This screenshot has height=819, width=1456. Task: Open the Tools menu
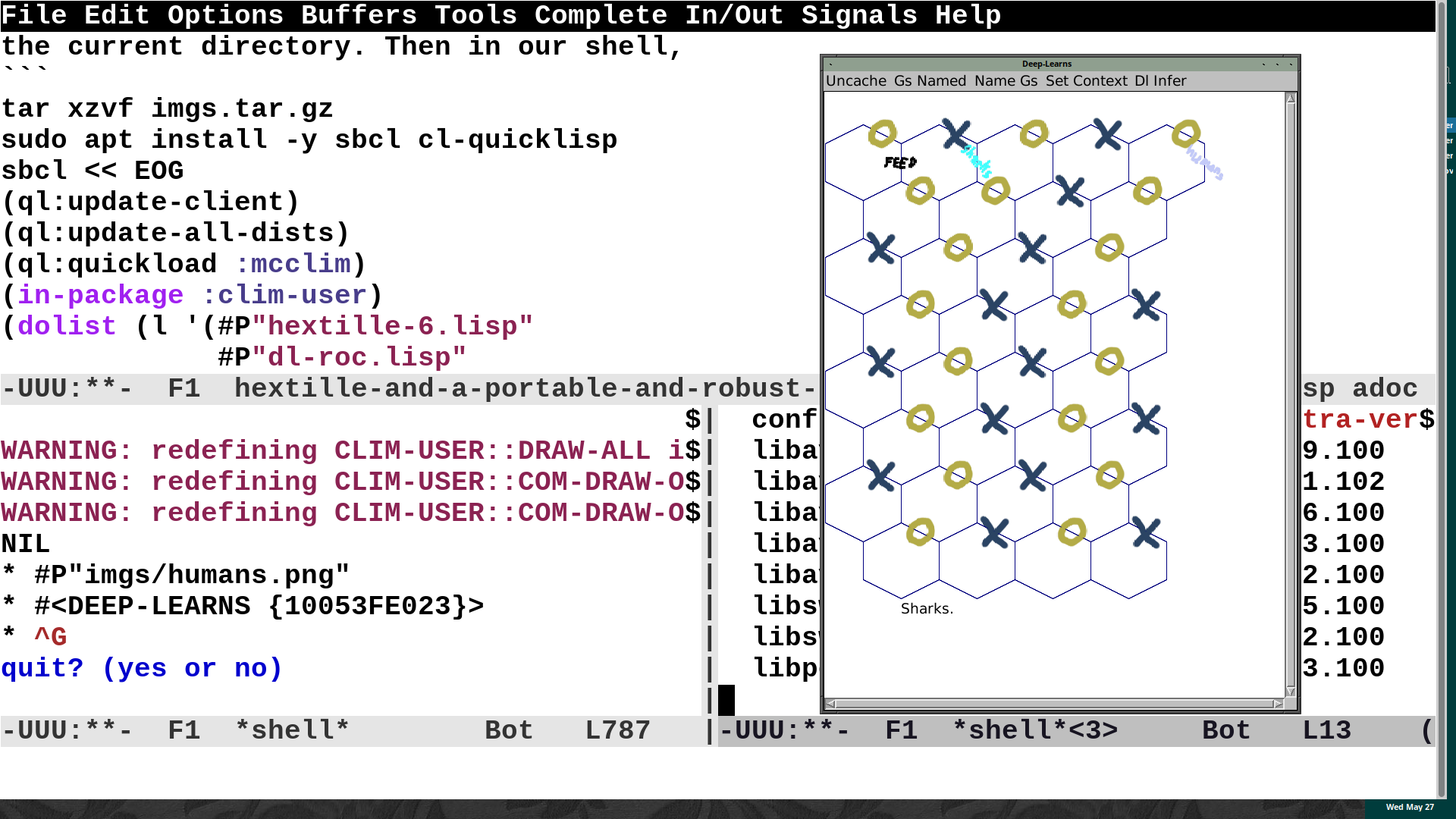click(476, 15)
